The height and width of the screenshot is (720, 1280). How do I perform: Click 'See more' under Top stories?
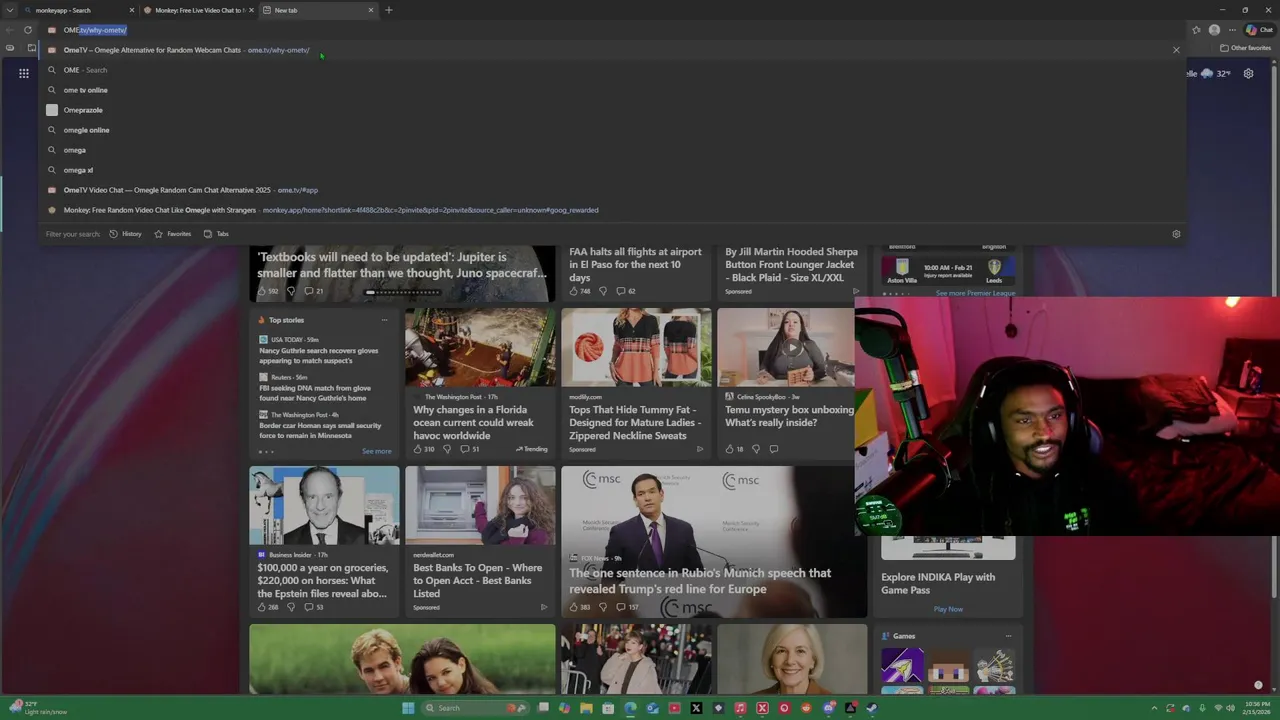377,451
